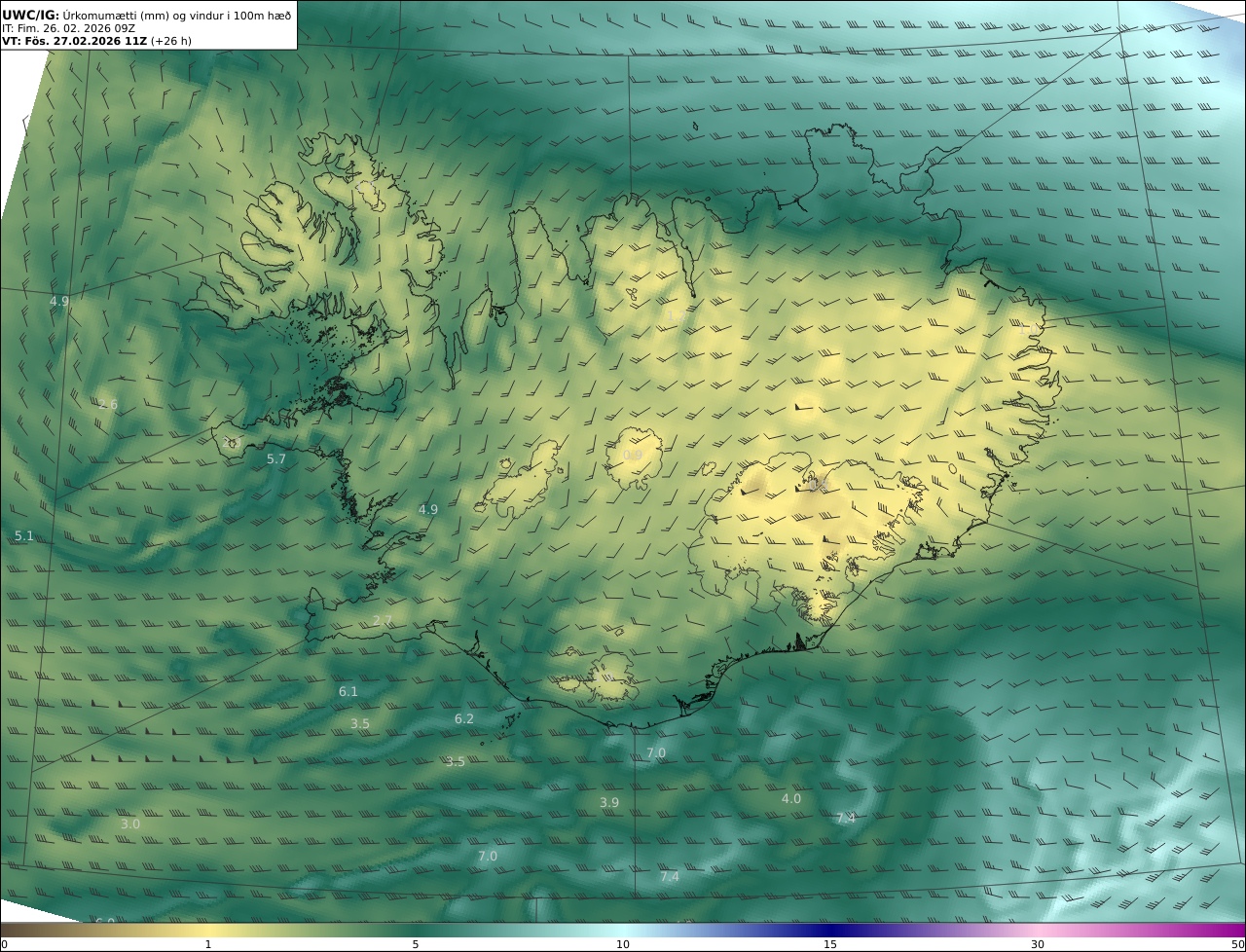Image resolution: width=1246 pixels, height=952 pixels.
Task: Click the colorbar tick label "5"
Action: 416,944
